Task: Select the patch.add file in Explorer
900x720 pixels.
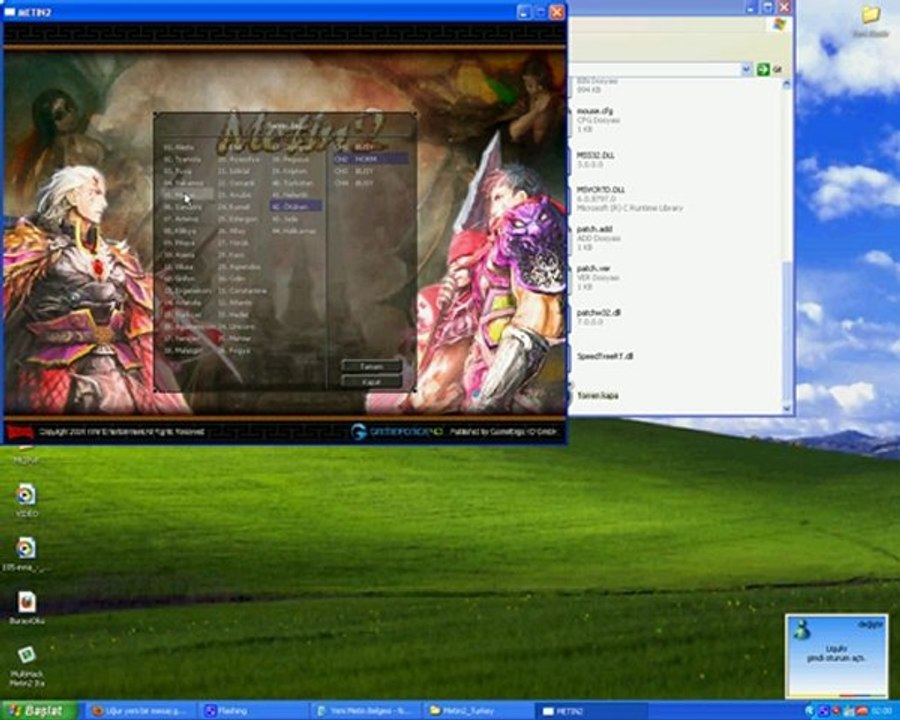Action: coord(597,238)
